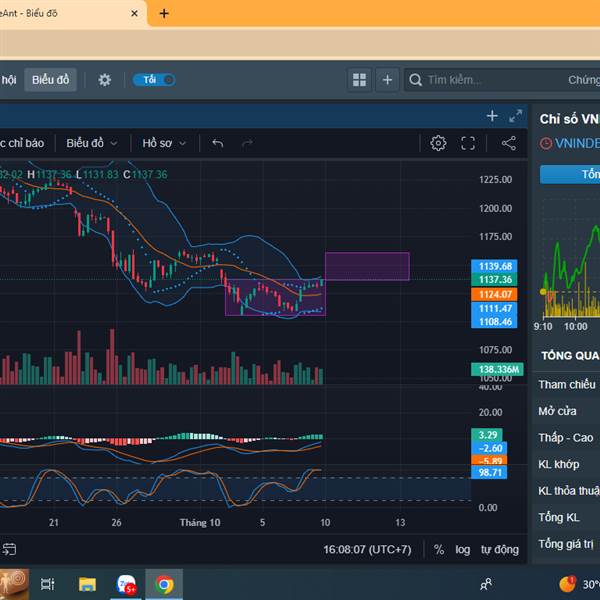This screenshot has height=600, width=600.
Task: Open a new browser tab
Action: [164, 14]
